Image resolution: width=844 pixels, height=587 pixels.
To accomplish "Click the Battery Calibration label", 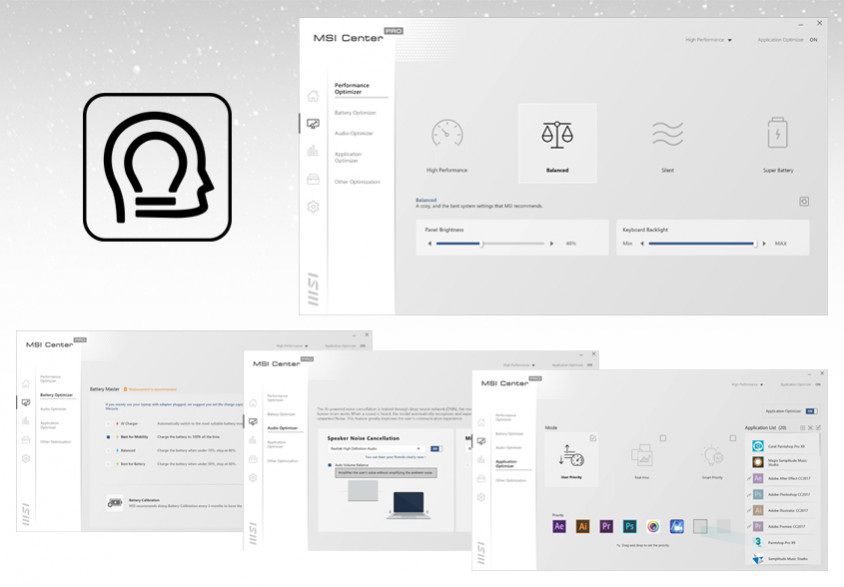I will pos(144,500).
